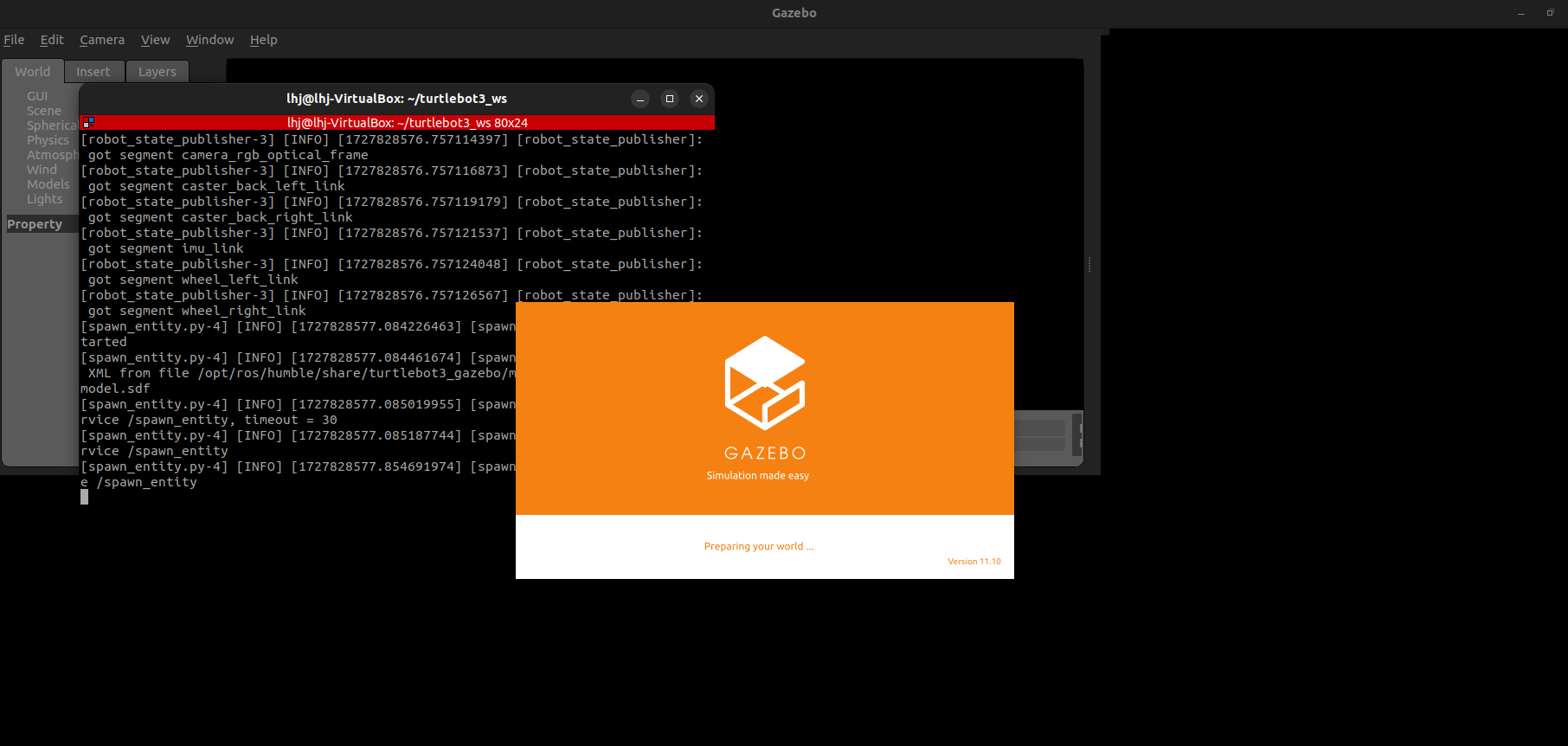Open the View menu

[156, 40]
